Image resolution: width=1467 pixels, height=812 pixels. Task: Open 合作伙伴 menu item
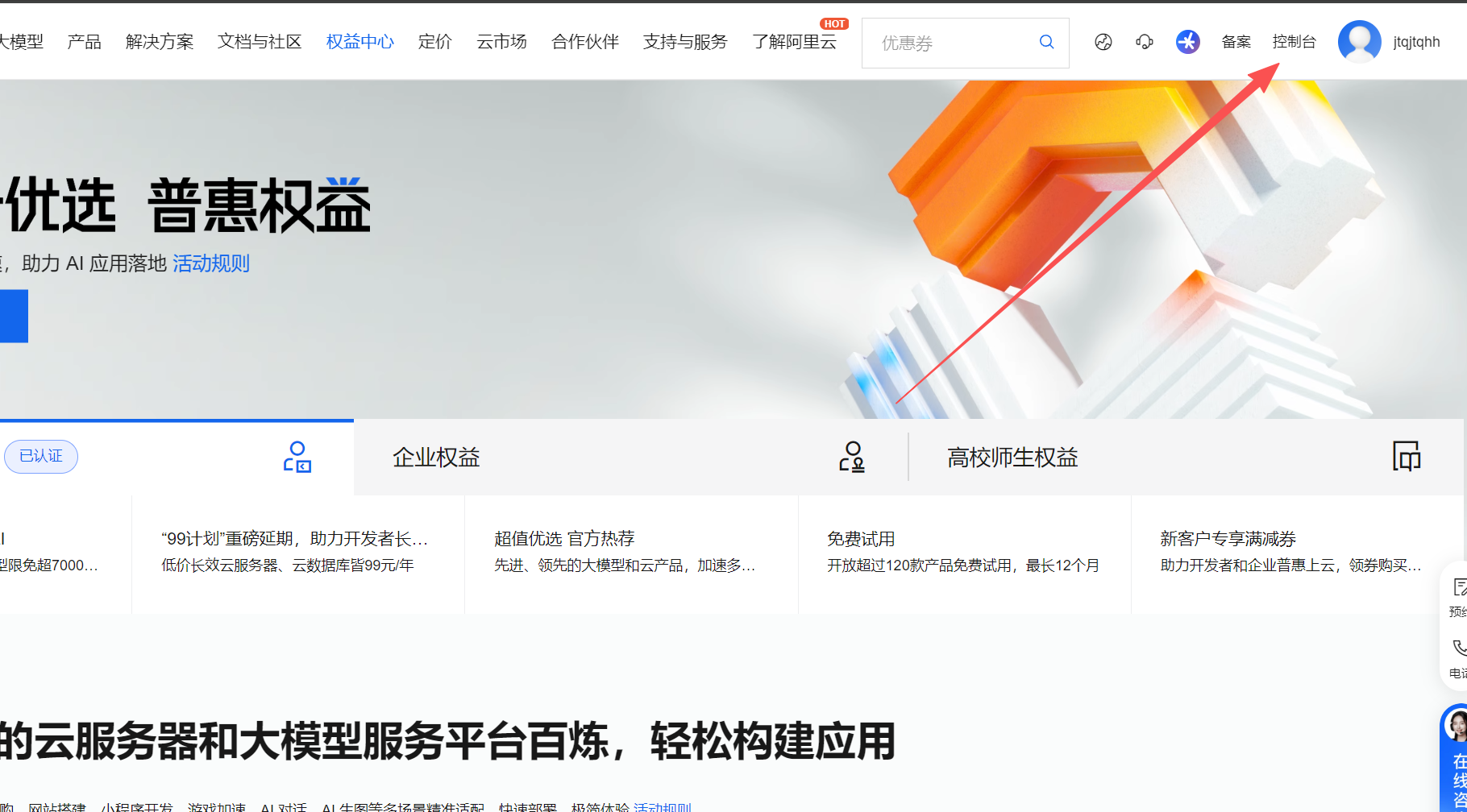click(x=585, y=42)
